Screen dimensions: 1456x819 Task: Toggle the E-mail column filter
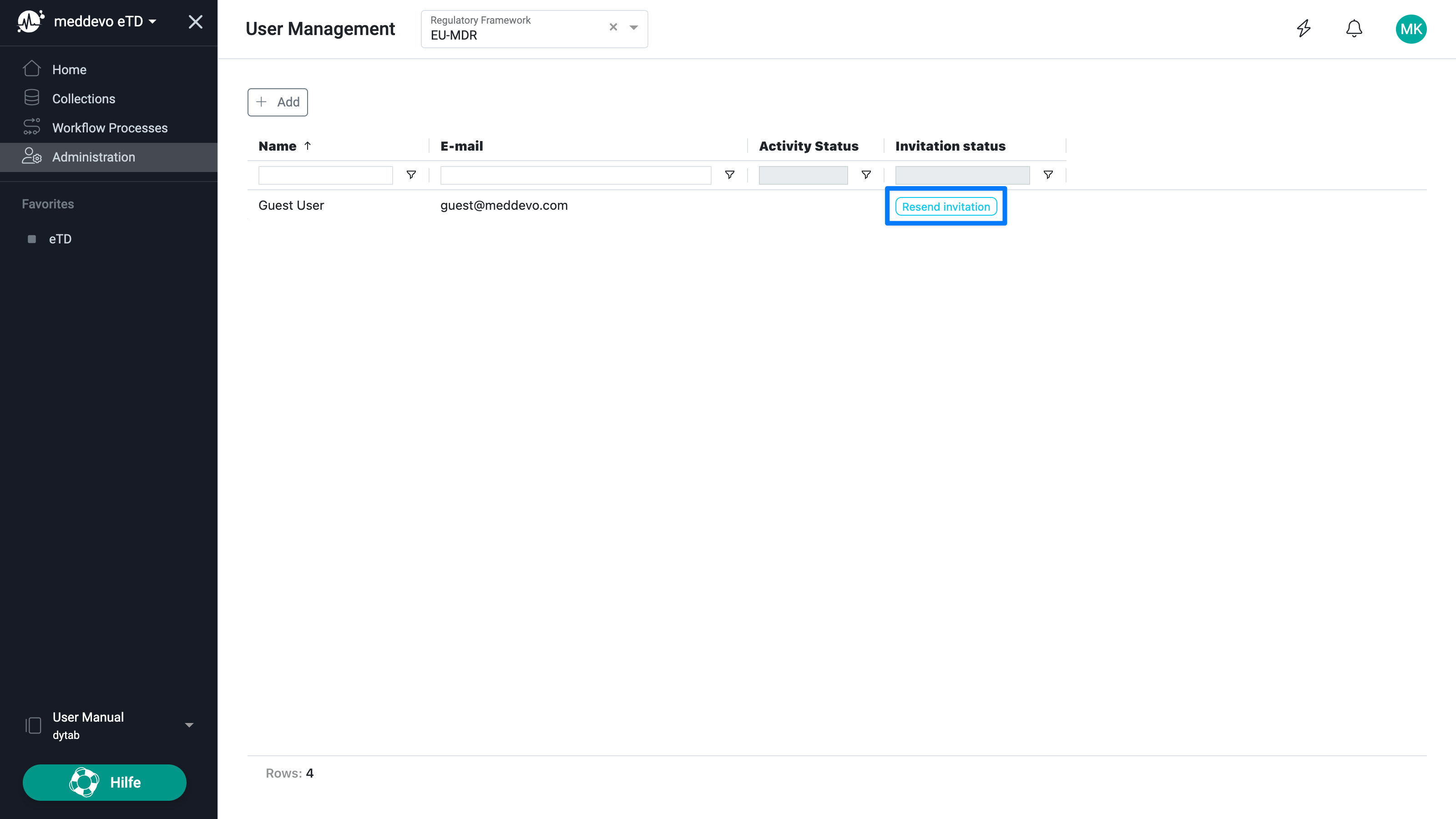coord(730,175)
